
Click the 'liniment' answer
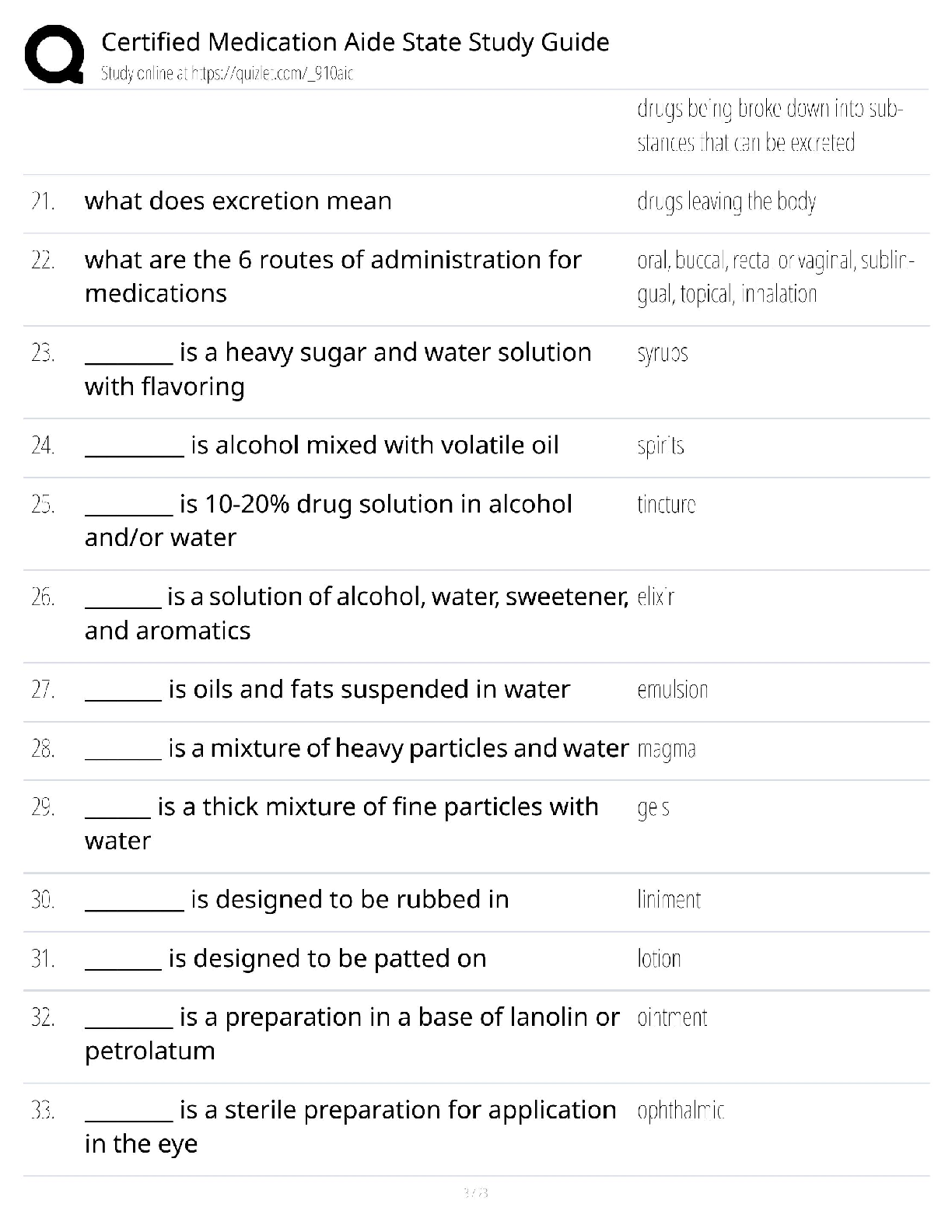pyautogui.click(x=669, y=900)
